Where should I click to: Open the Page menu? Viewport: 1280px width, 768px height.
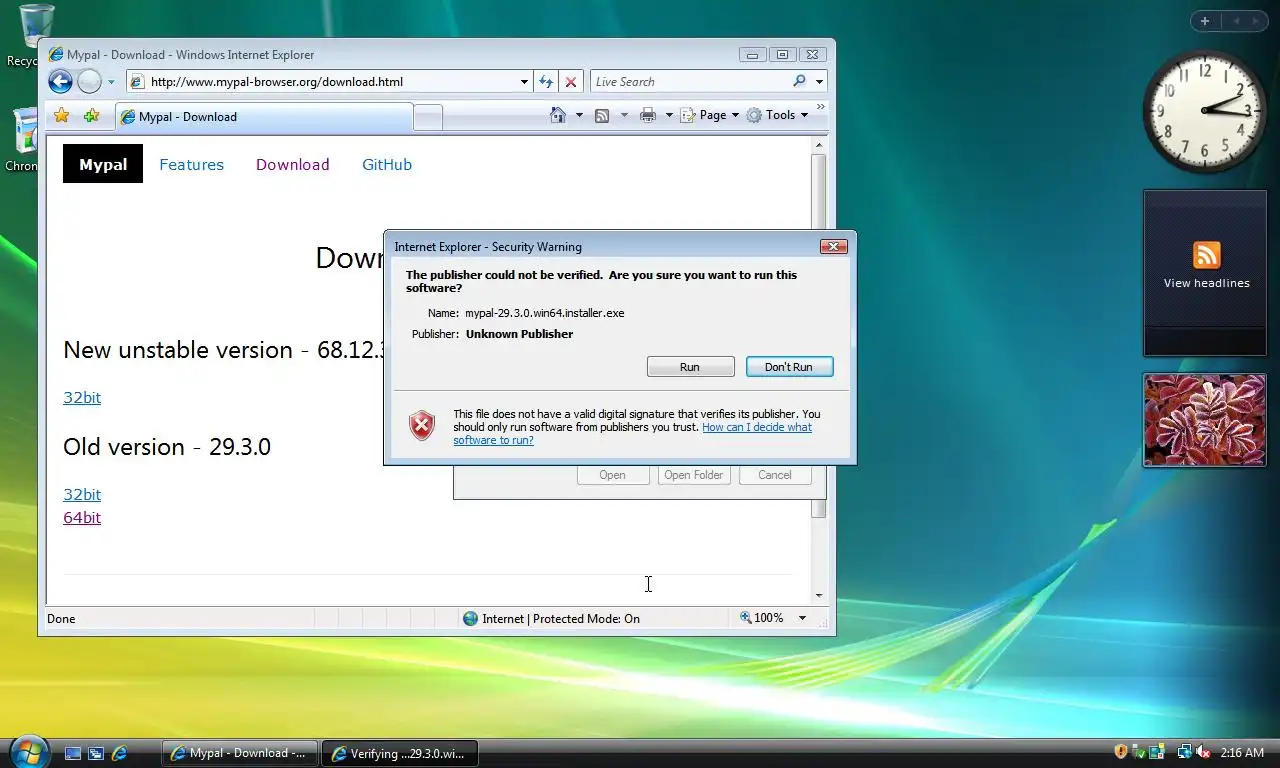pos(710,115)
